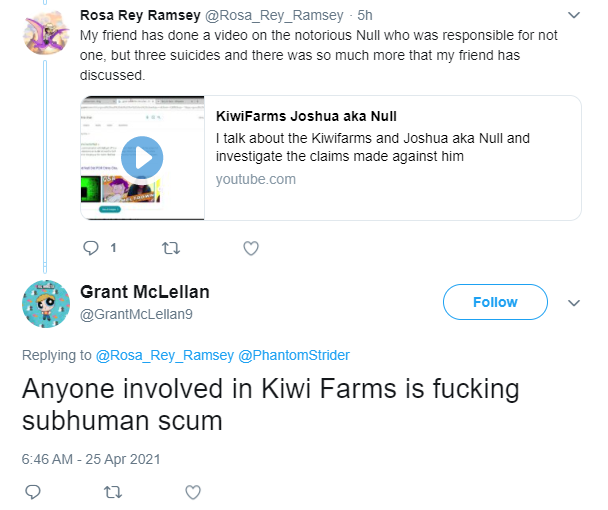The height and width of the screenshot is (510, 608).
Task: Open Grant McLellan's avatar
Action: click(x=46, y=304)
